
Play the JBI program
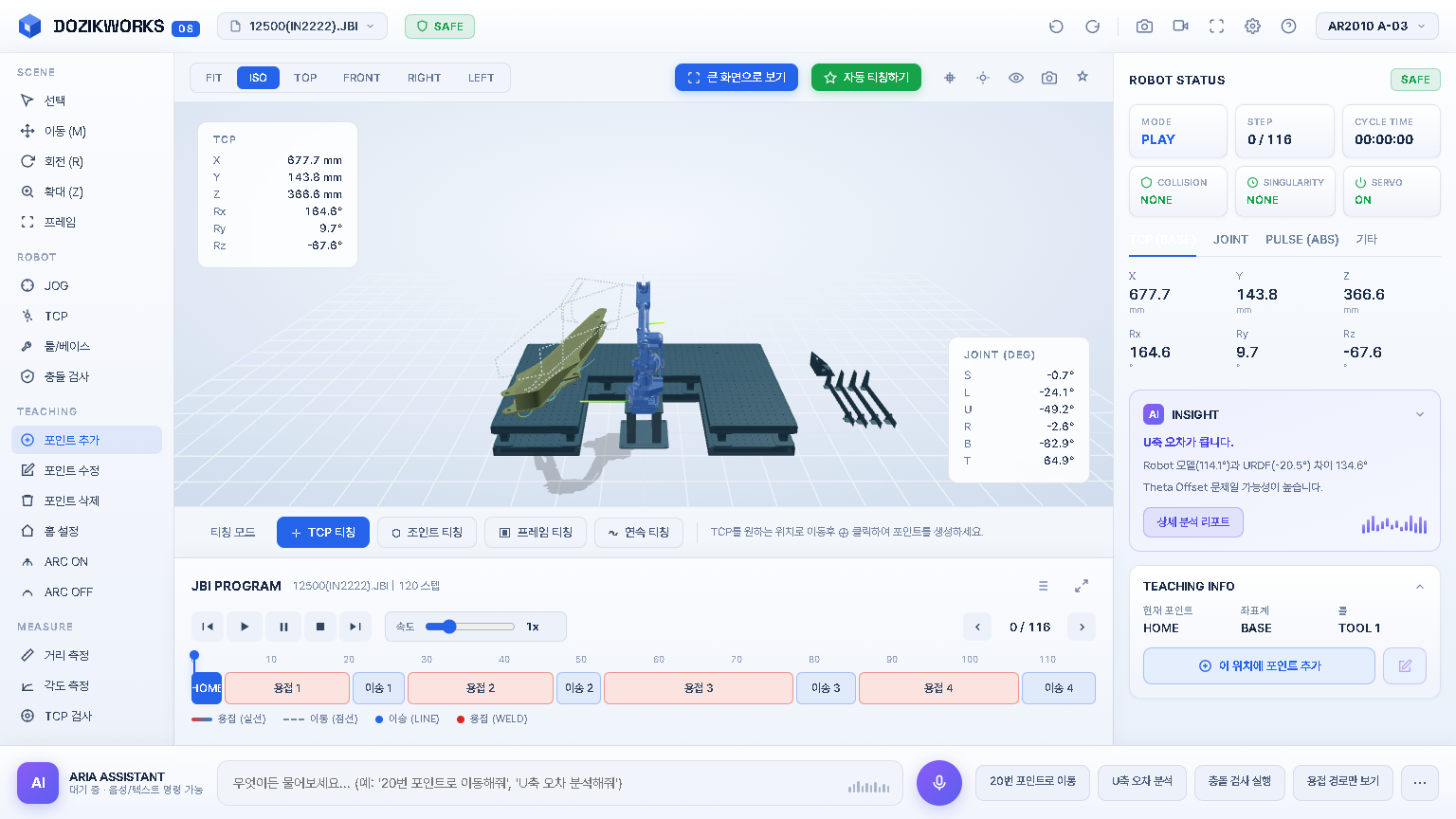point(245,627)
